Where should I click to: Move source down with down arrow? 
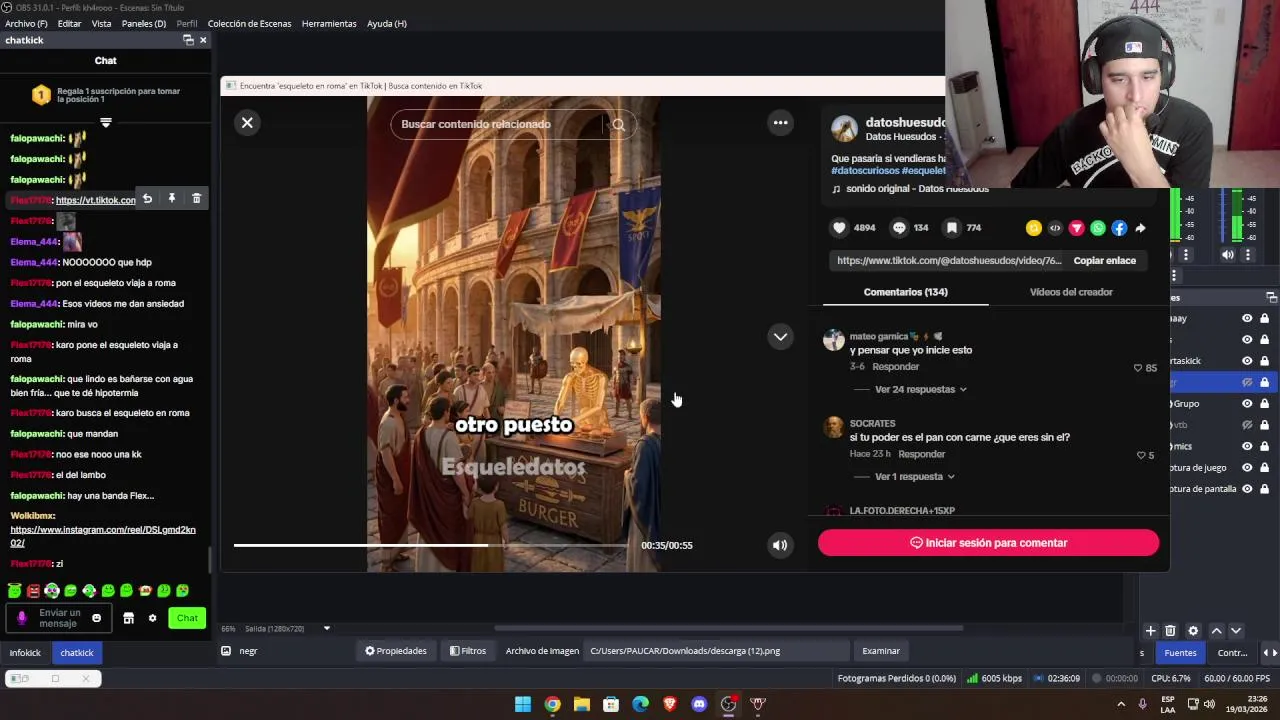pyautogui.click(x=1236, y=631)
